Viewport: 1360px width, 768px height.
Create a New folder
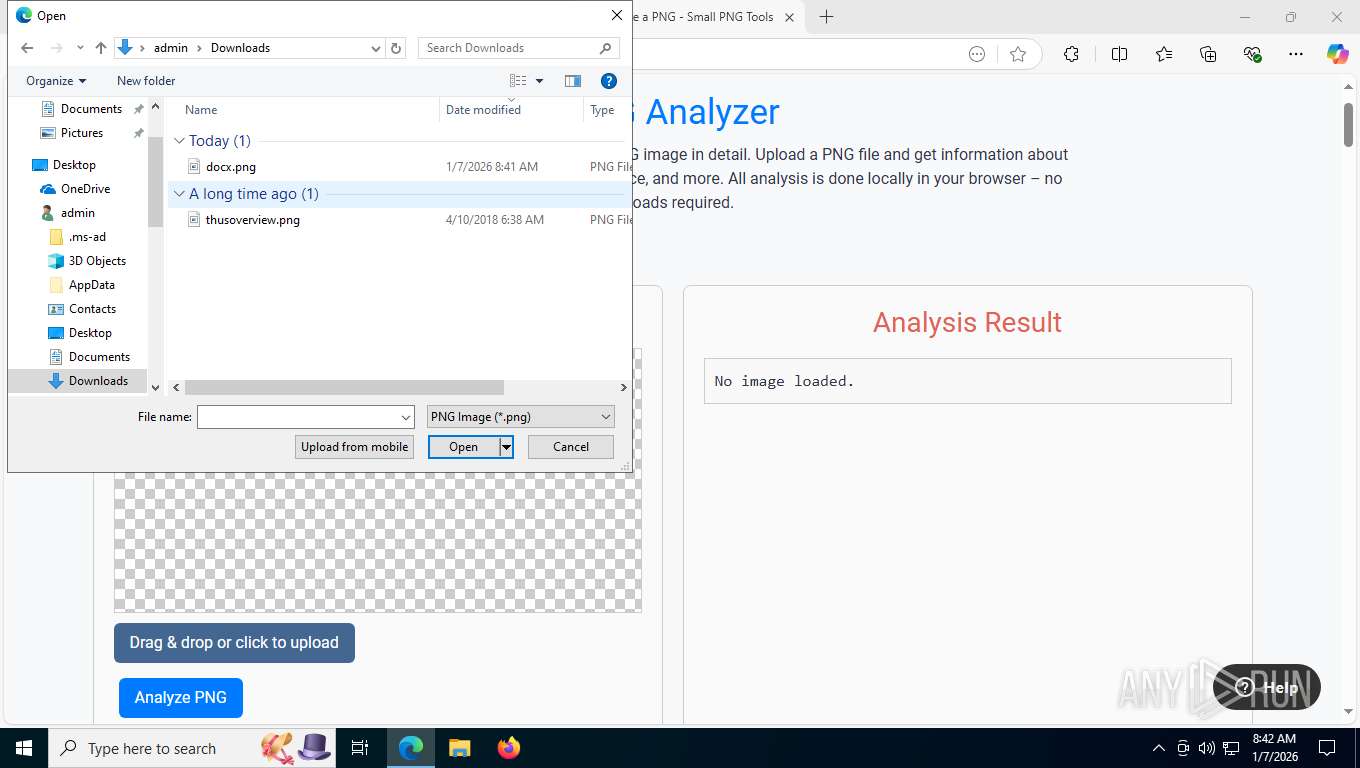[x=146, y=81]
